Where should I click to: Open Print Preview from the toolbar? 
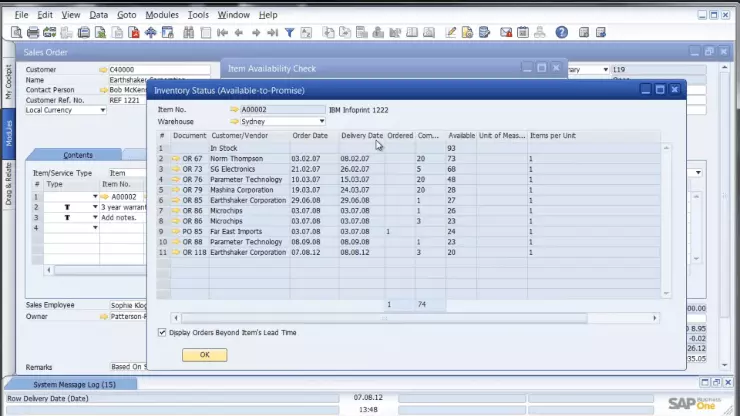(17, 33)
